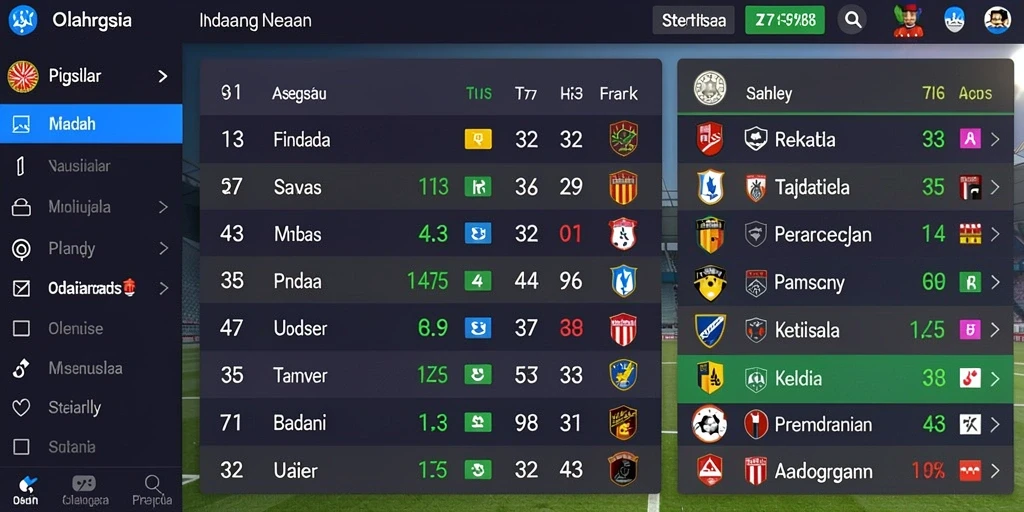Image resolution: width=1024 pixels, height=512 pixels.
Task: Check the square box next to Olentise
Action: coord(22,328)
